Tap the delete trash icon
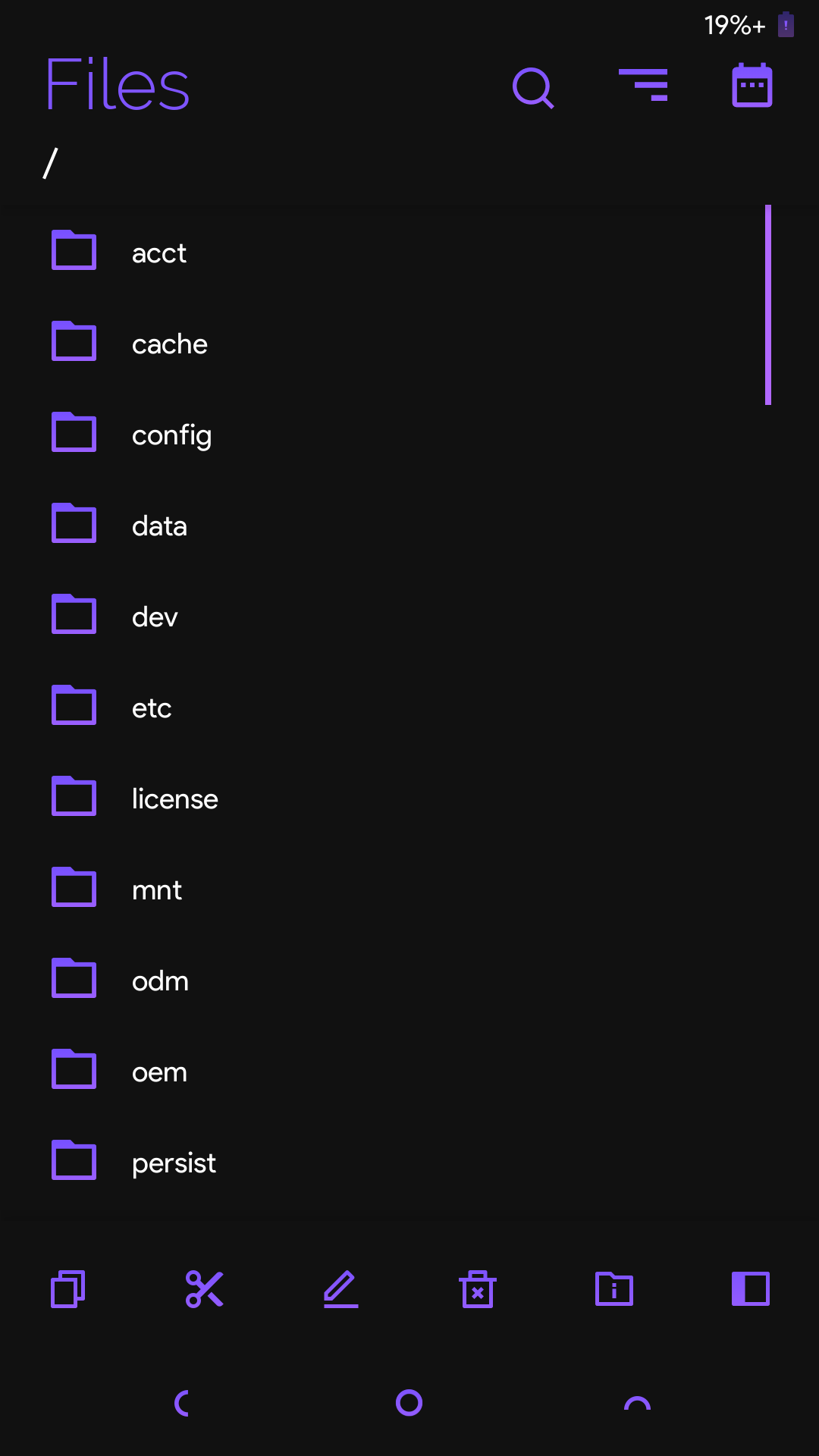 pos(478,1289)
